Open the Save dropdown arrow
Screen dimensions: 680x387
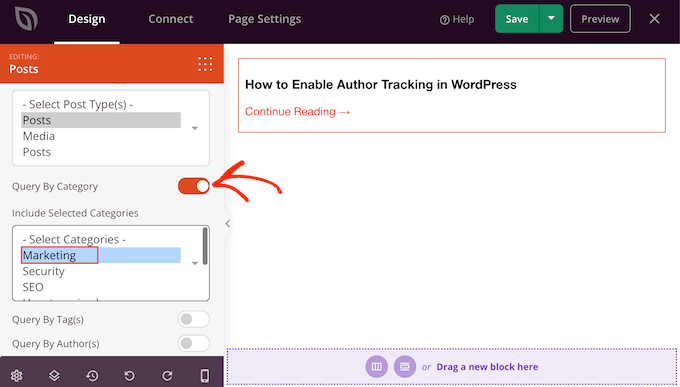[x=551, y=19]
